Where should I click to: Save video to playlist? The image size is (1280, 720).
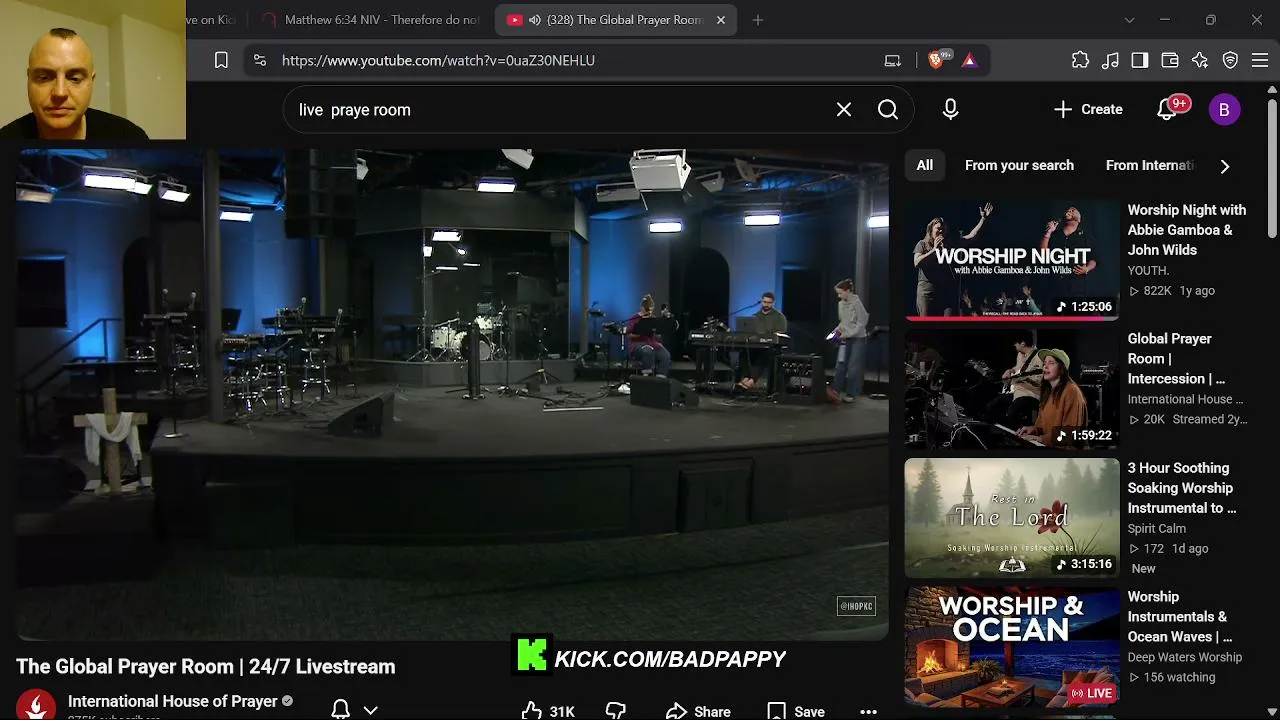796,711
